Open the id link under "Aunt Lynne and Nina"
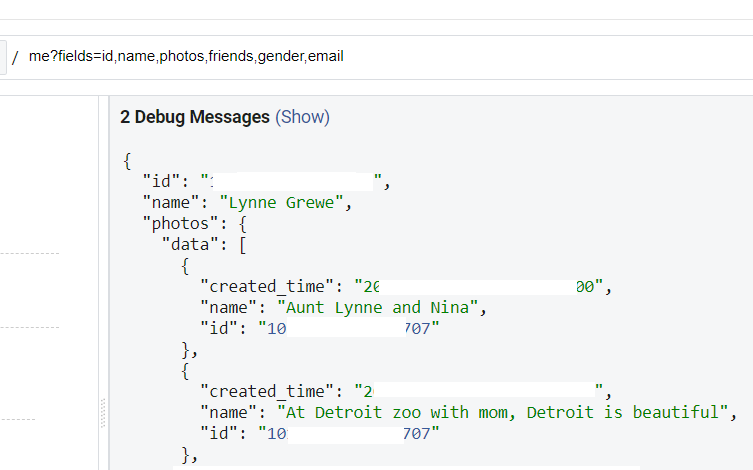Viewport: 753px width, 470px height. click(x=349, y=328)
